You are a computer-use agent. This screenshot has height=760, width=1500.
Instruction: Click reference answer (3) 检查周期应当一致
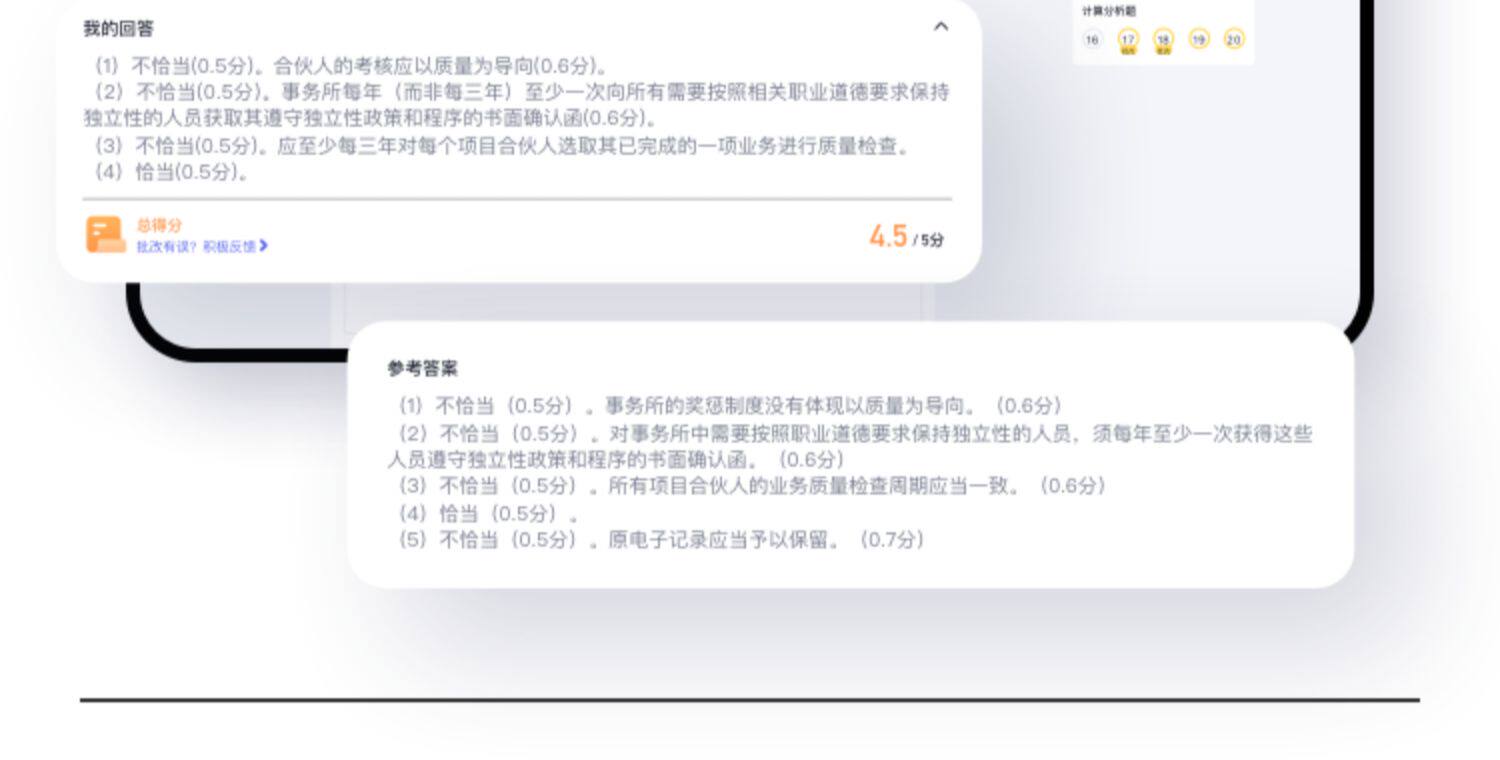coord(752,486)
